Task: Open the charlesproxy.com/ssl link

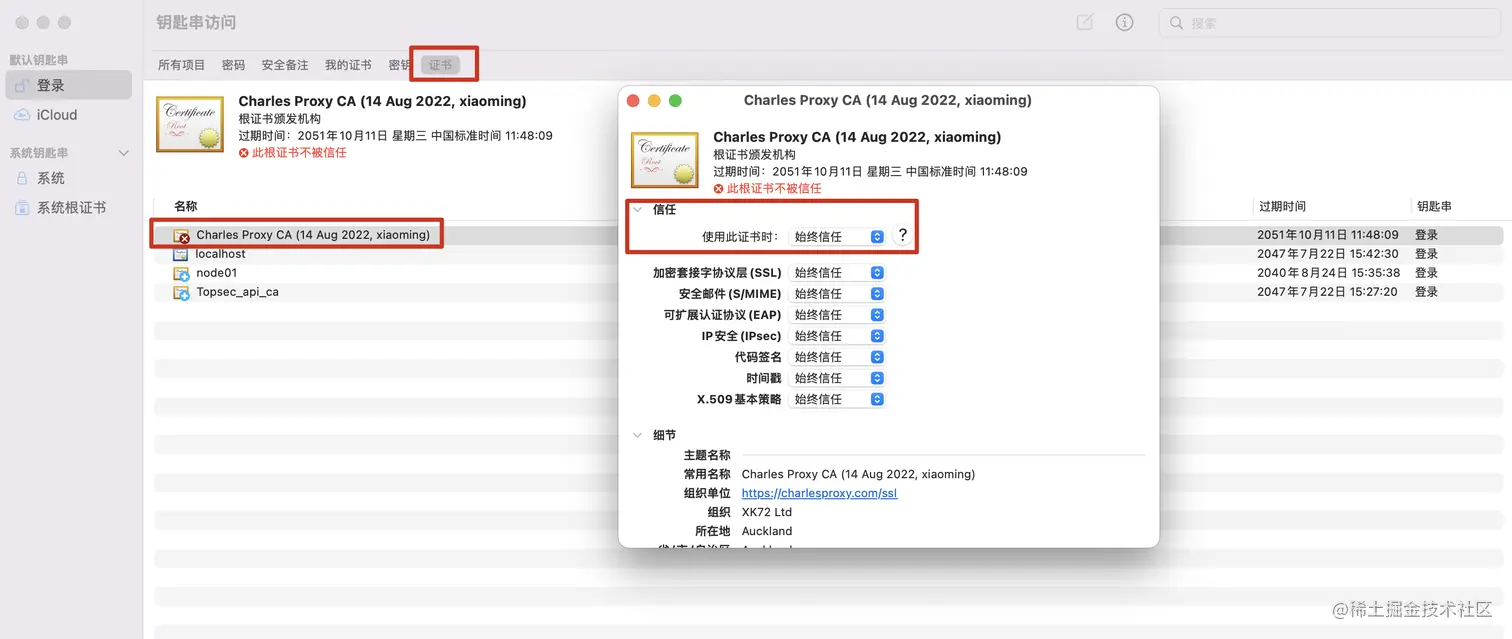Action: coord(819,493)
